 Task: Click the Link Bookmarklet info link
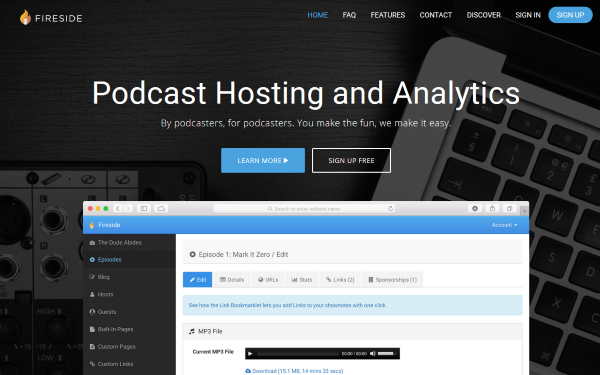pyautogui.click(x=287, y=305)
